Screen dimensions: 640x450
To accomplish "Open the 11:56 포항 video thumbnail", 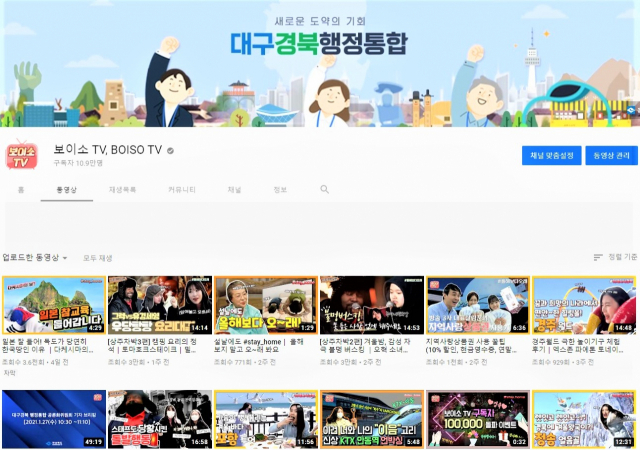I will click(x=266, y=419).
